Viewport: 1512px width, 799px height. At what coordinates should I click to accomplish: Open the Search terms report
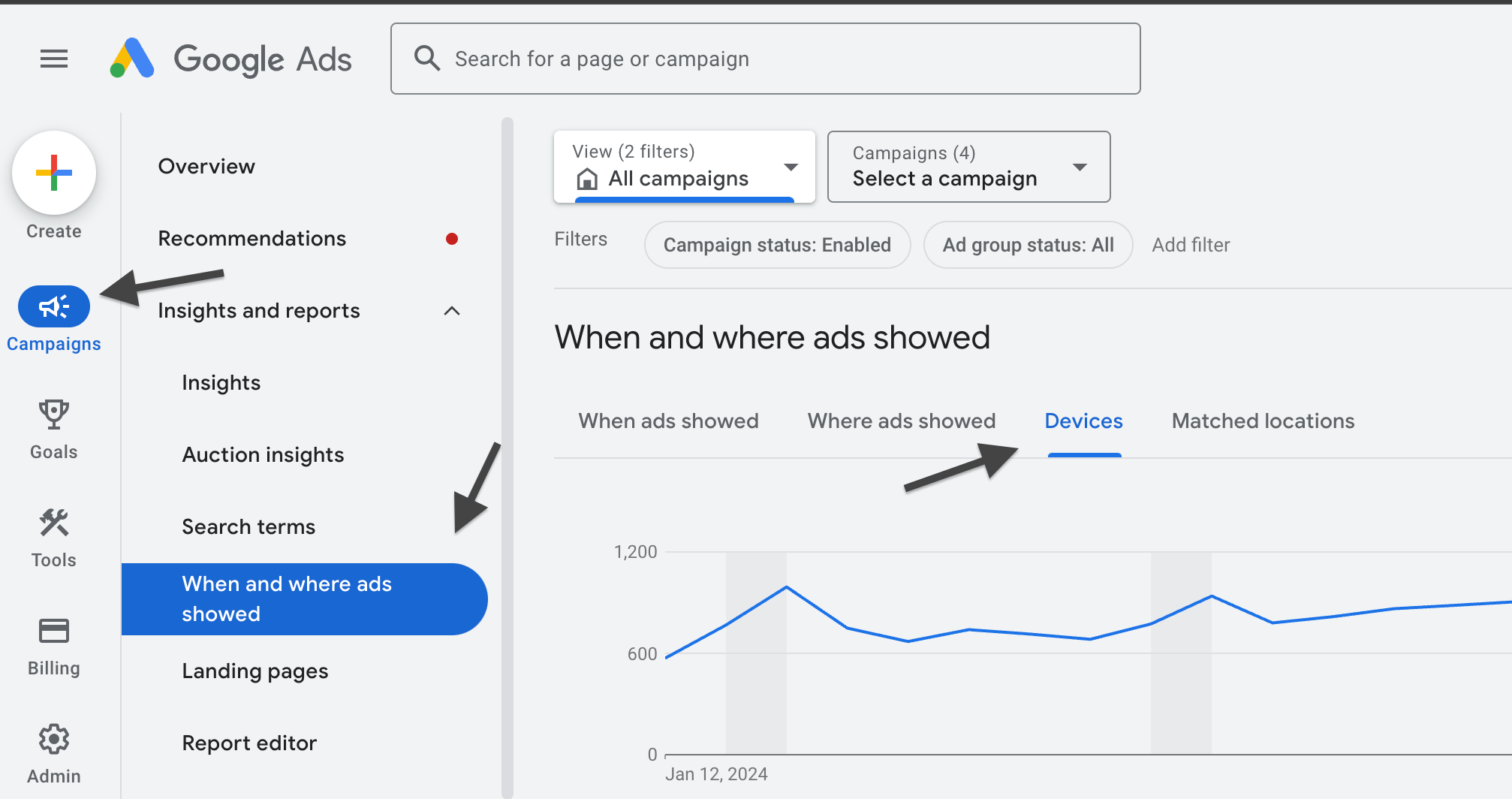click(248, 526)
